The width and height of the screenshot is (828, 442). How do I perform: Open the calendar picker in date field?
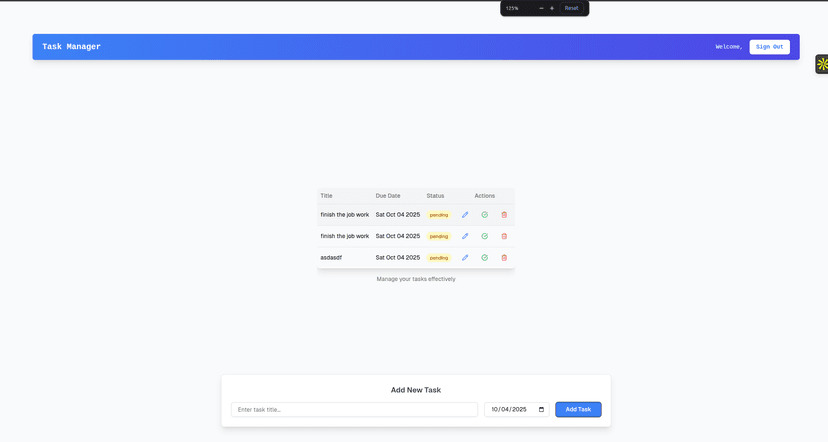pos(541,409)
